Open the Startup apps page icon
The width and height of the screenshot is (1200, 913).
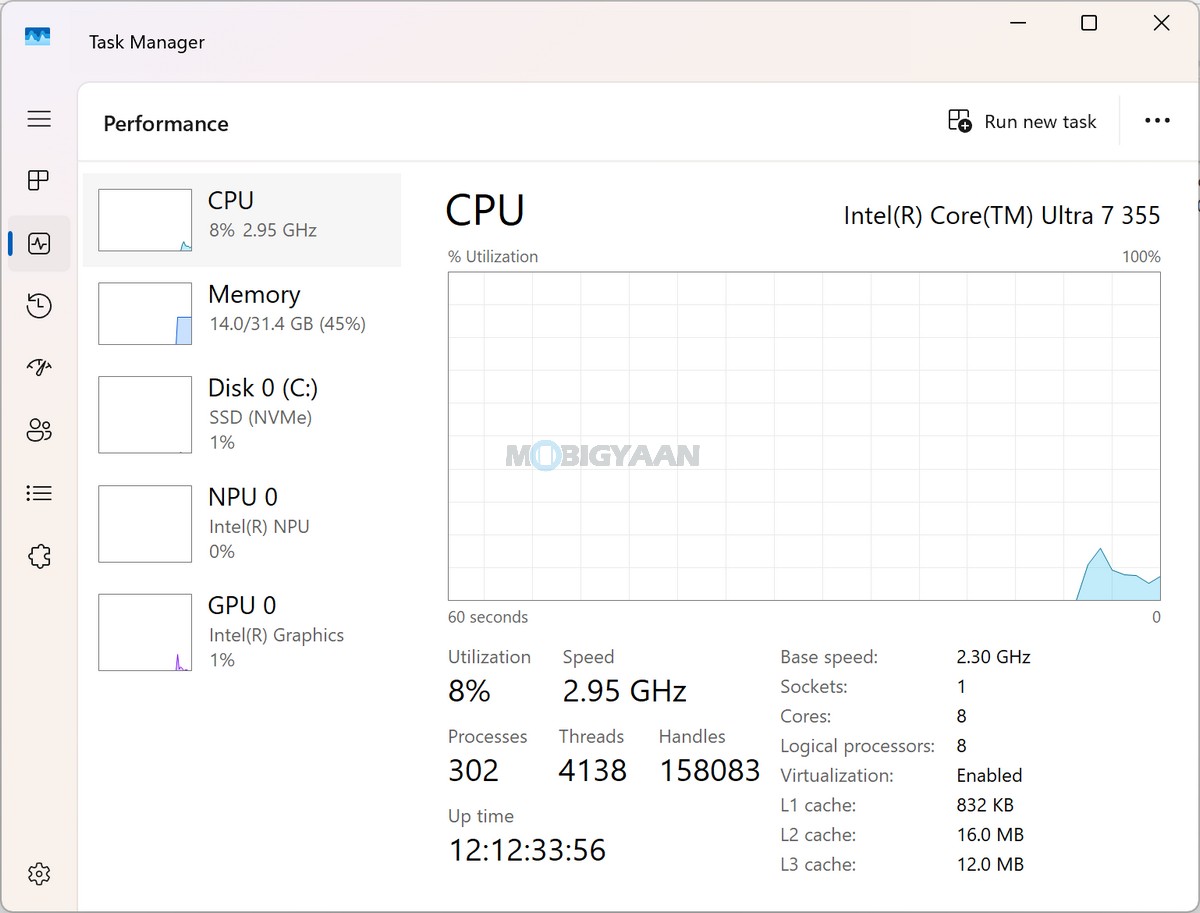pos(39,368)
